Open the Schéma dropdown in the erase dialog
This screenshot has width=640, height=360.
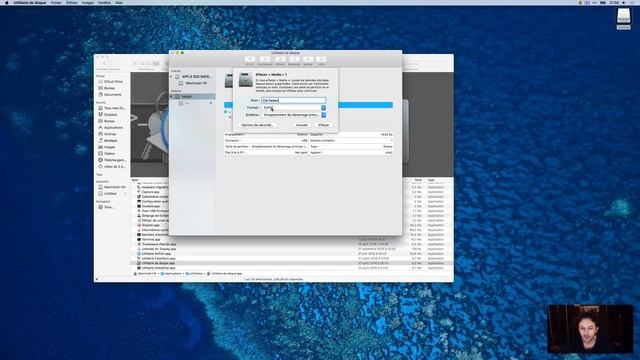293,115
